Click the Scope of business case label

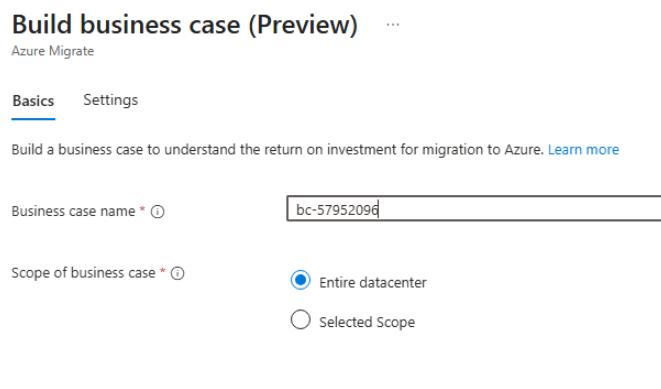83,273
